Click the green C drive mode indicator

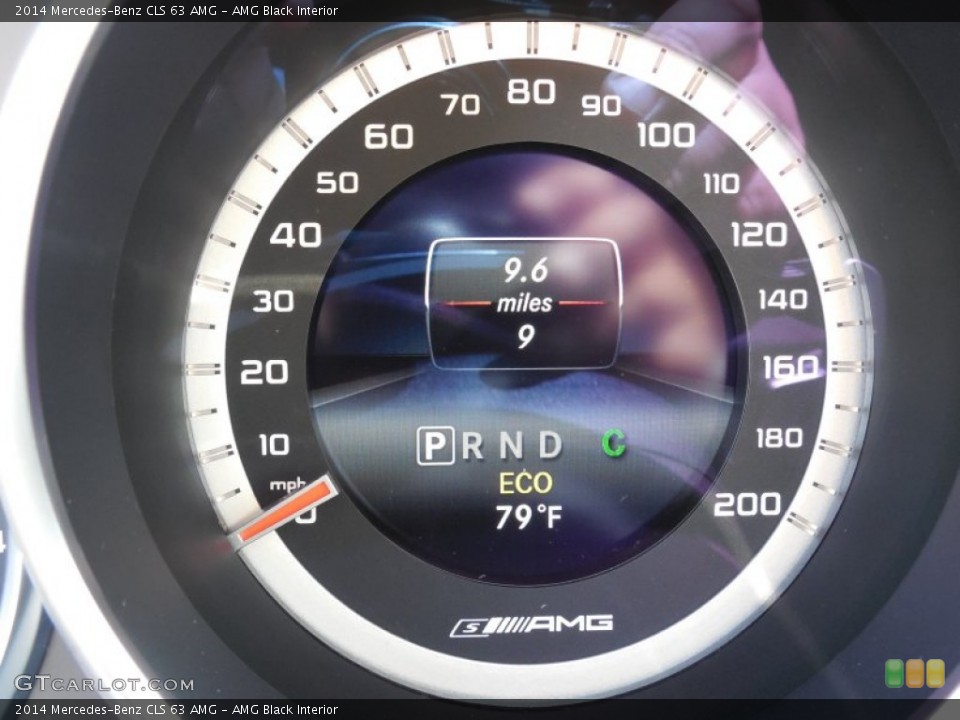pyautogui.click(x=613, y=443)
